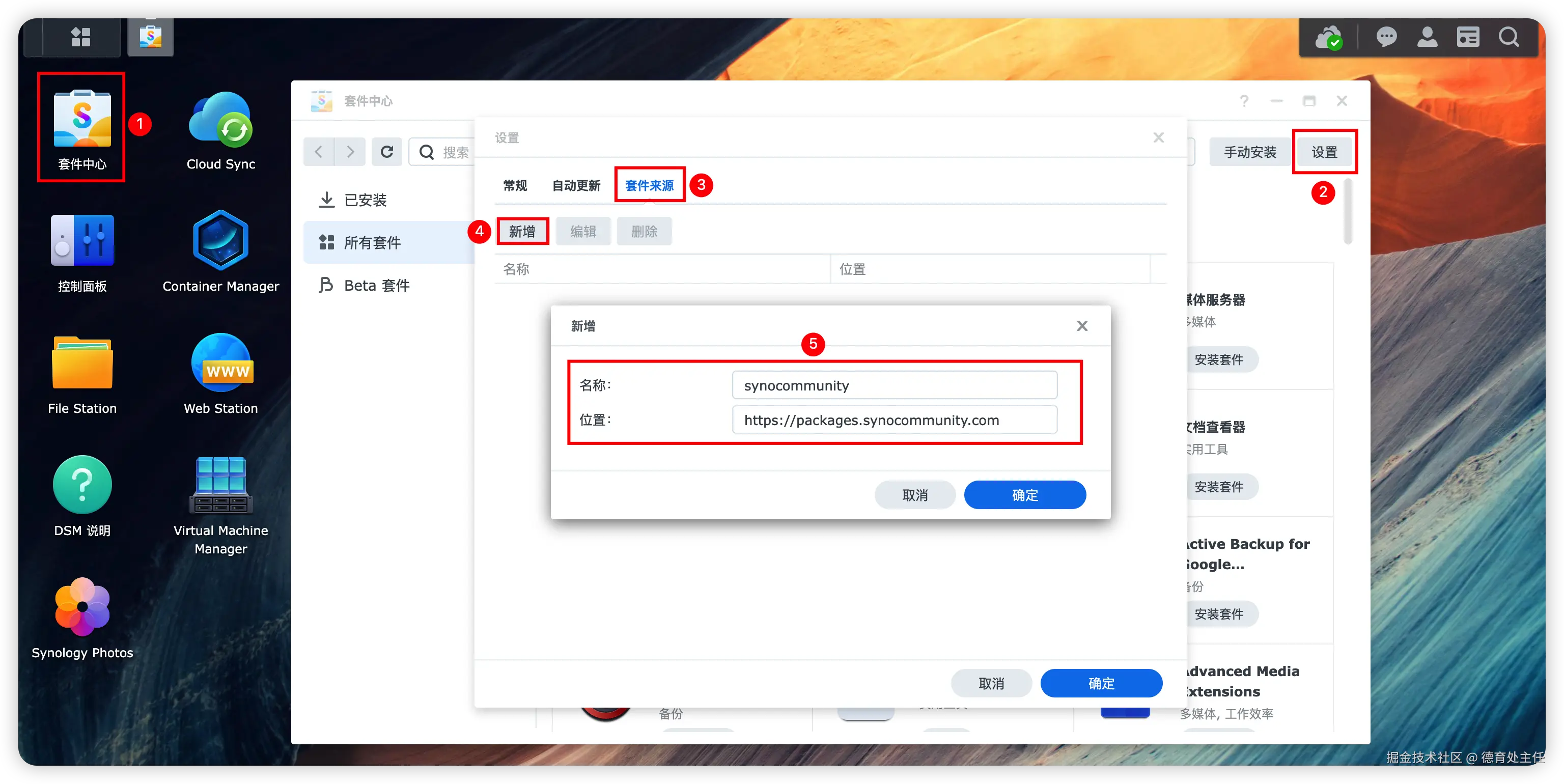
Task: Launch Container Manager from desktop
Action: (x=220, y=241)
